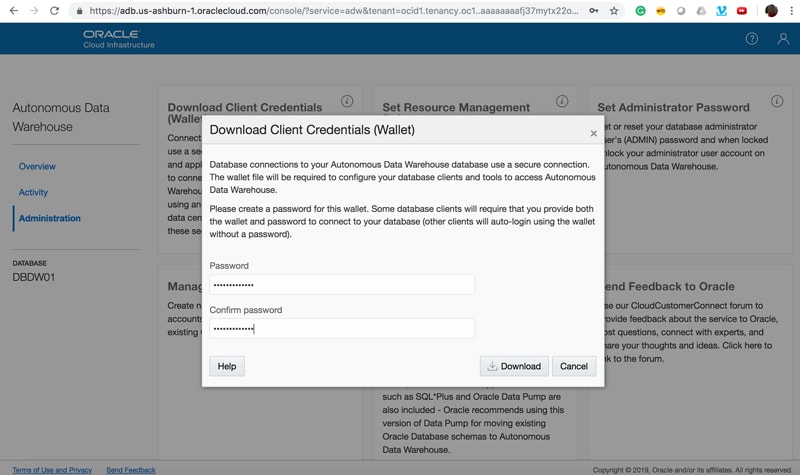Click the address bar URL
The image size is (800, 475).
[x=334, y=11]
